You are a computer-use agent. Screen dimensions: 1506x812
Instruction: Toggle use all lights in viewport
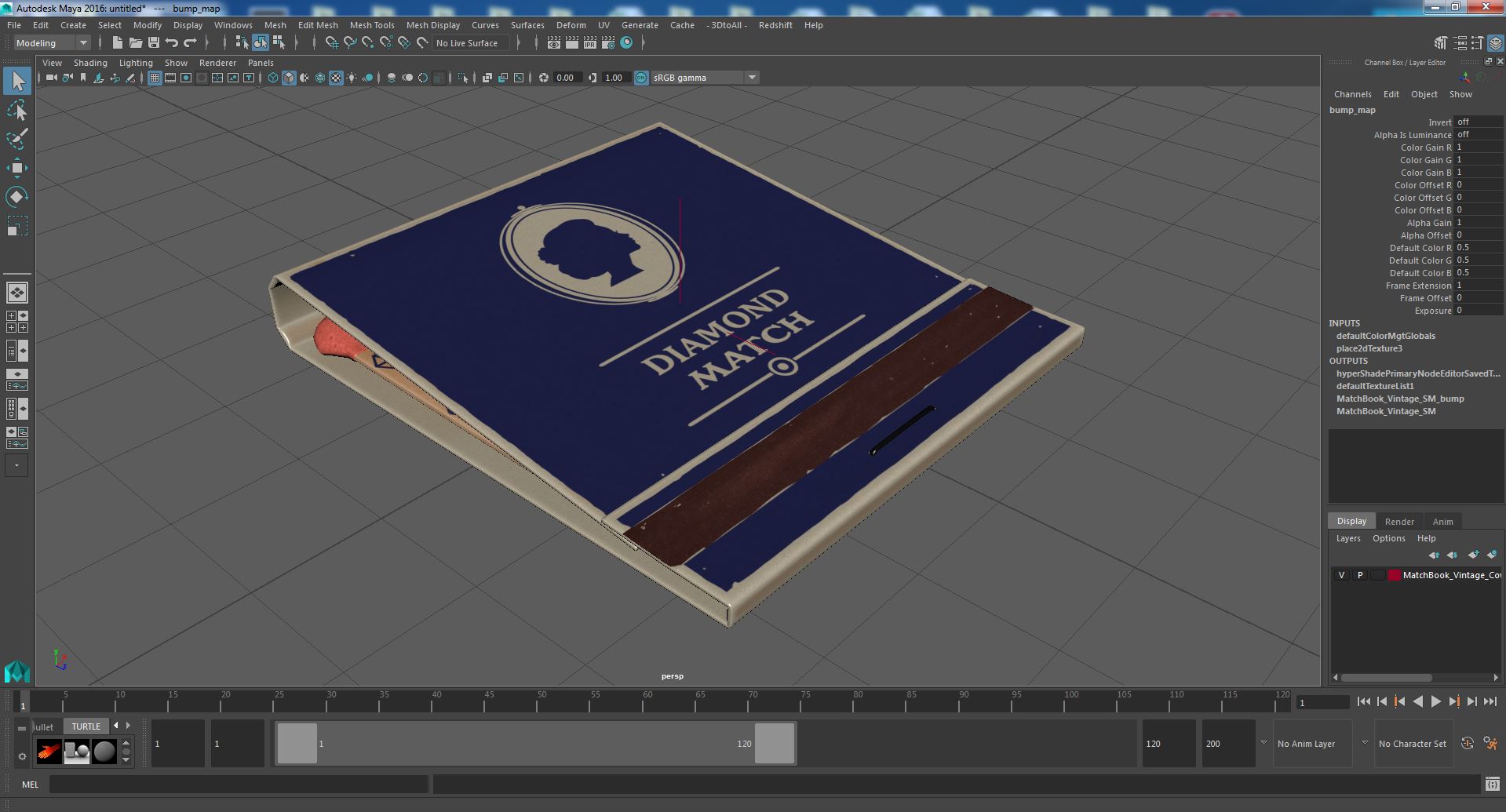point(352,78)
